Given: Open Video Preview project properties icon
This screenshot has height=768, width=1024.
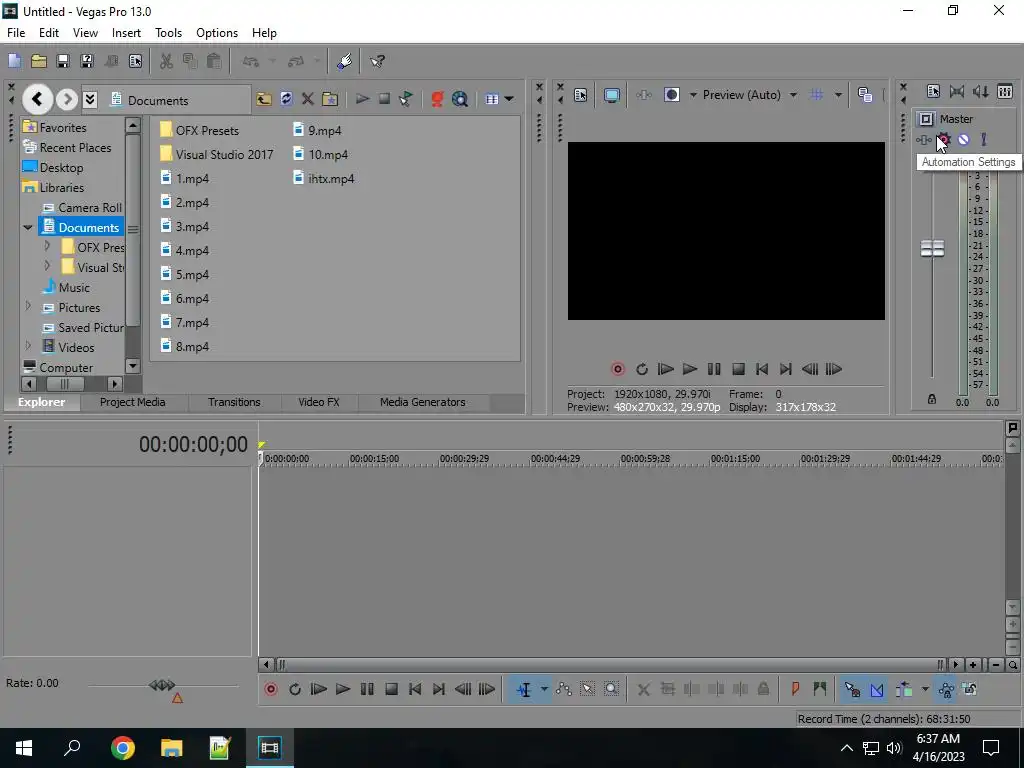Looking at the screenshot, I should 581,95.
